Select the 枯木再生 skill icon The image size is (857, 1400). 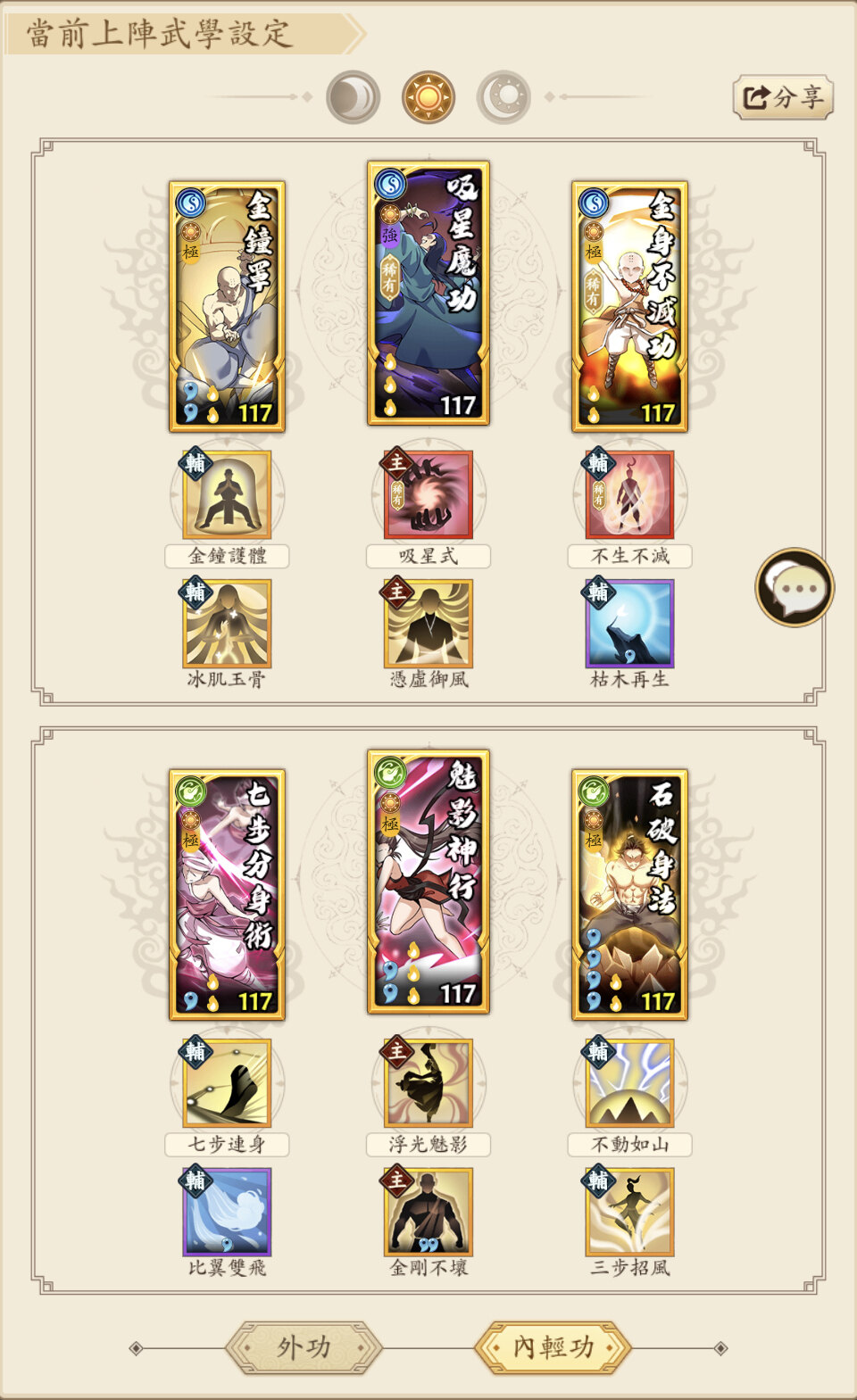(x=630, y=624)
